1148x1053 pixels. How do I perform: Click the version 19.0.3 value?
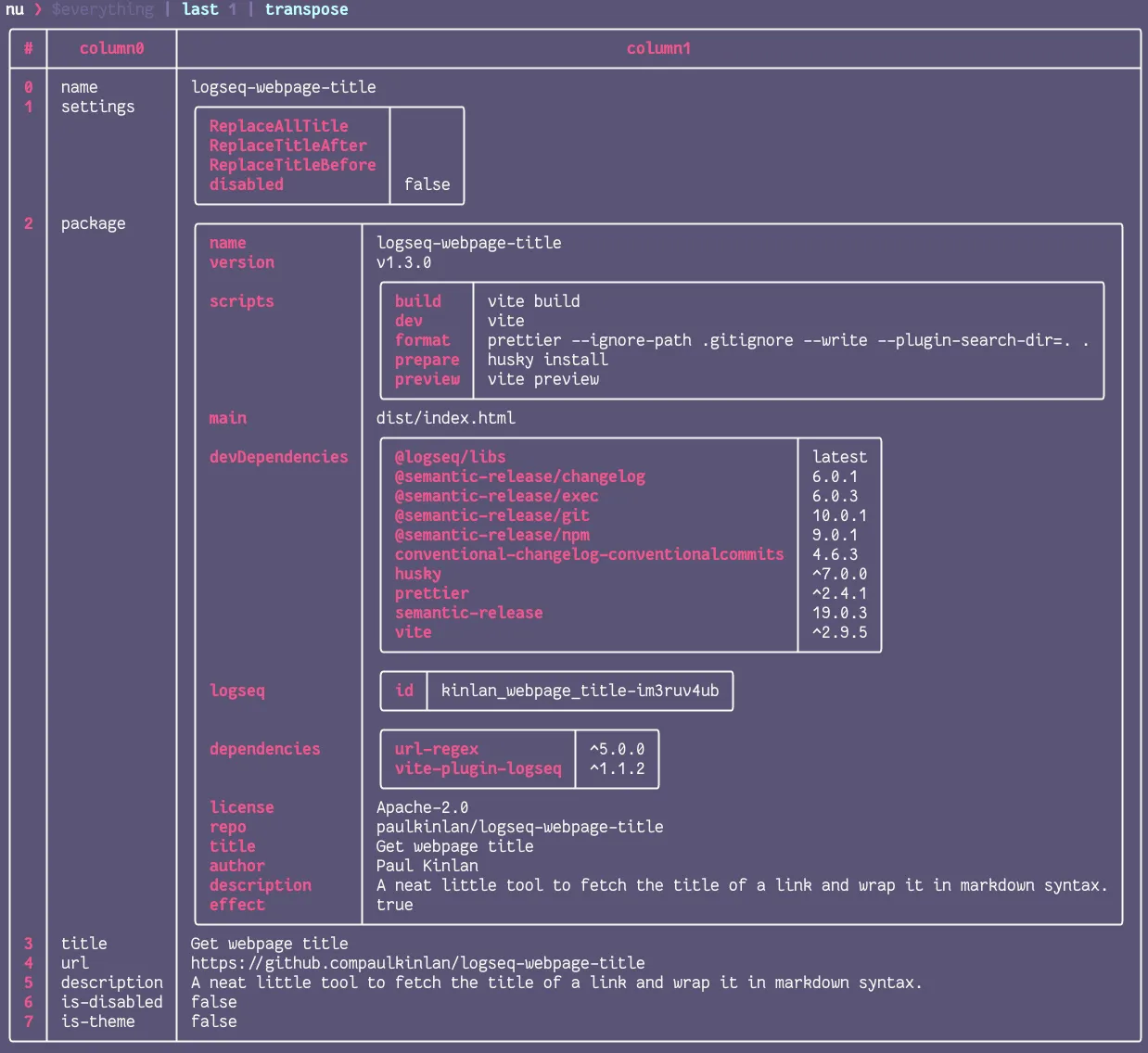[x=839, y=613]
